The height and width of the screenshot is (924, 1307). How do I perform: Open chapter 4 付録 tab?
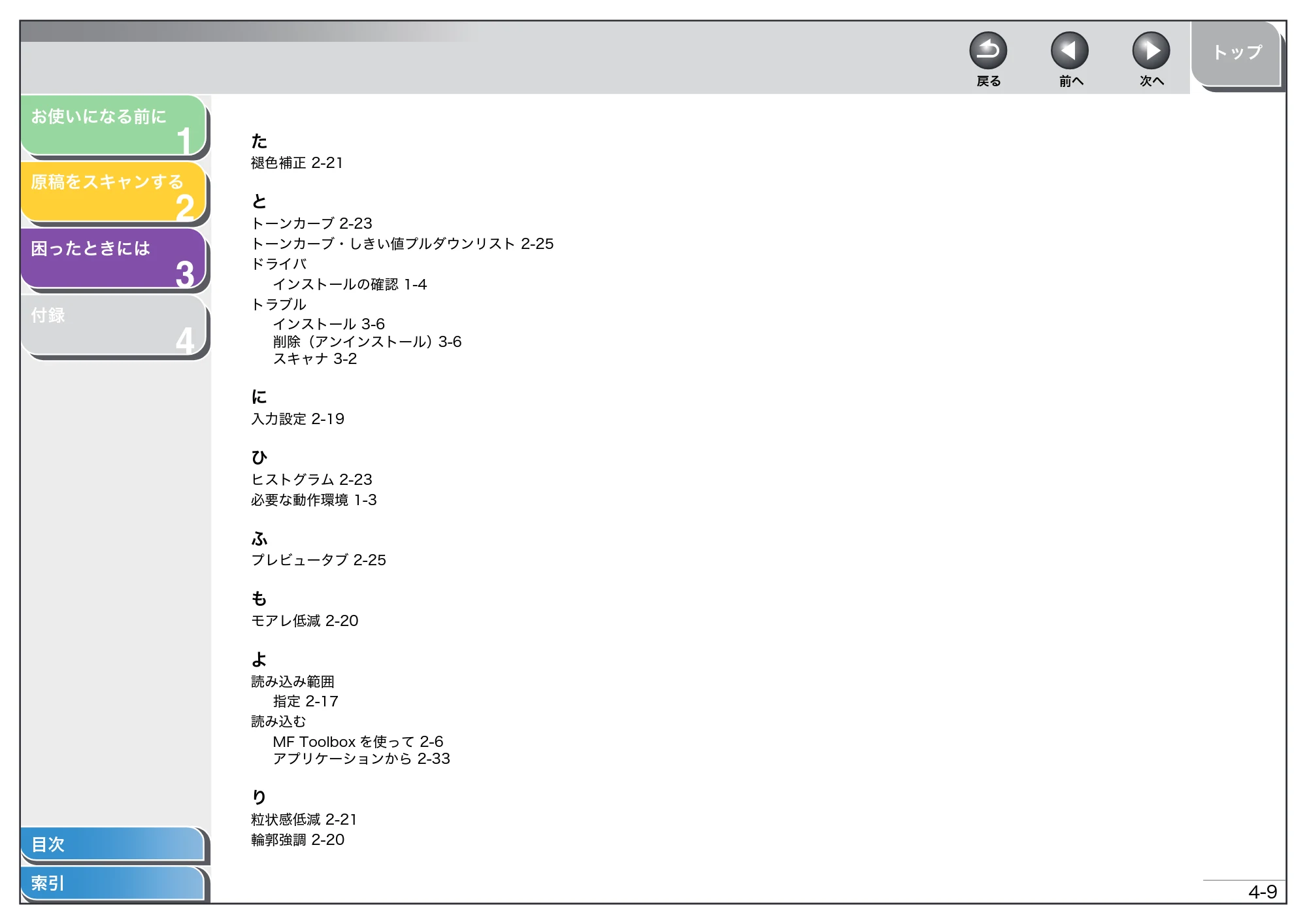tap(114, 325)
